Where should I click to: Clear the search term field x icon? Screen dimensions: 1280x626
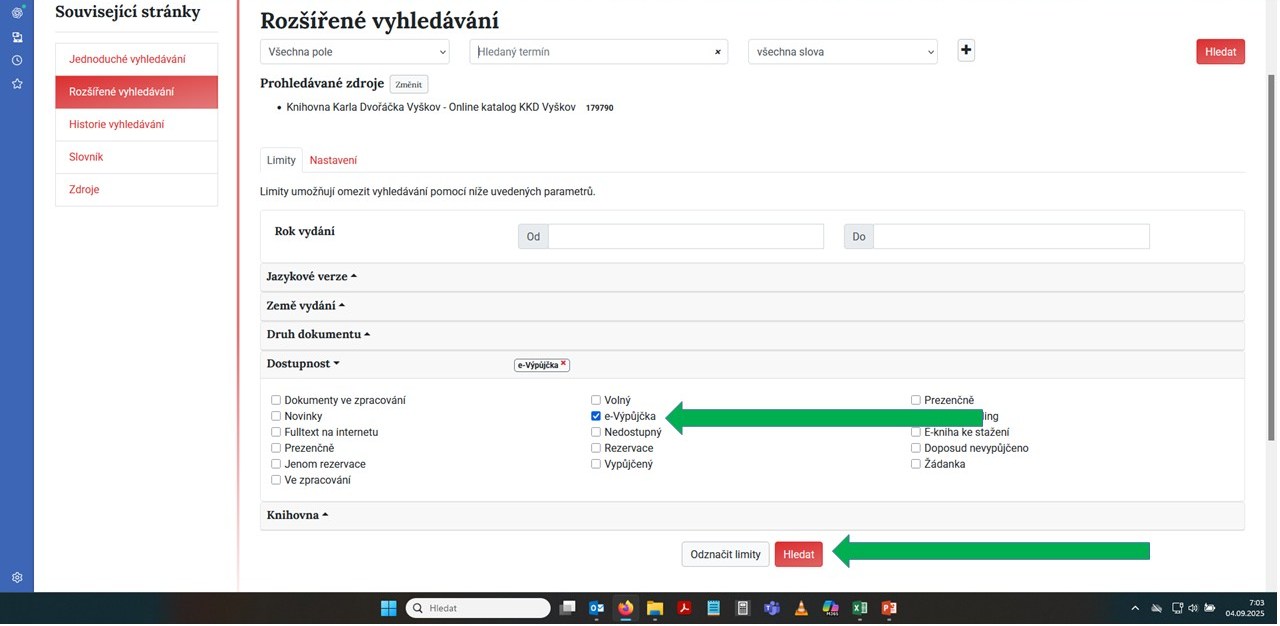click(x=717, y=52)
